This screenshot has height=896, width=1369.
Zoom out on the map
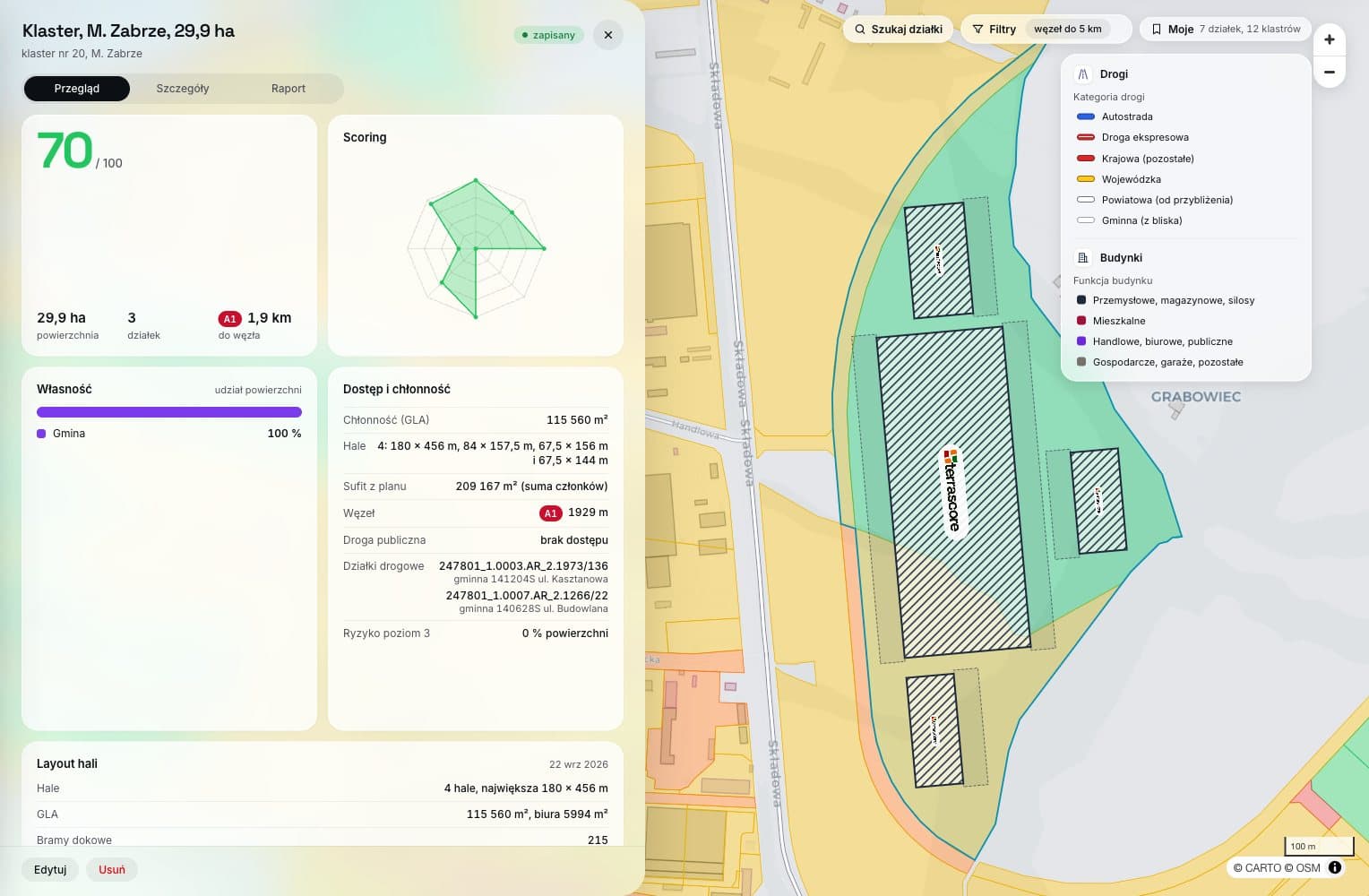coord(1330,72)
